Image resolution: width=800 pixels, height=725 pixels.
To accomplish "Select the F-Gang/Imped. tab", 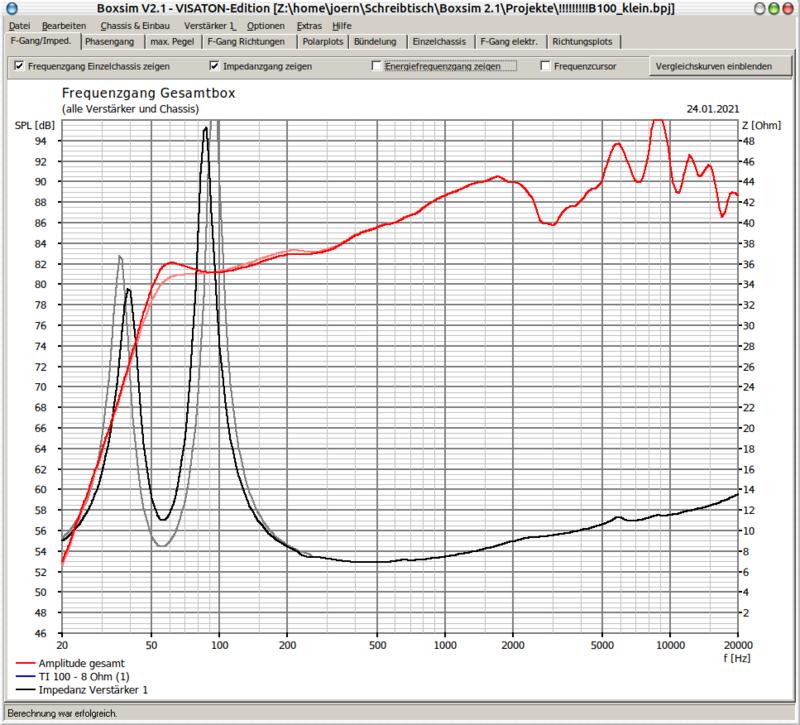I will 42,41.
